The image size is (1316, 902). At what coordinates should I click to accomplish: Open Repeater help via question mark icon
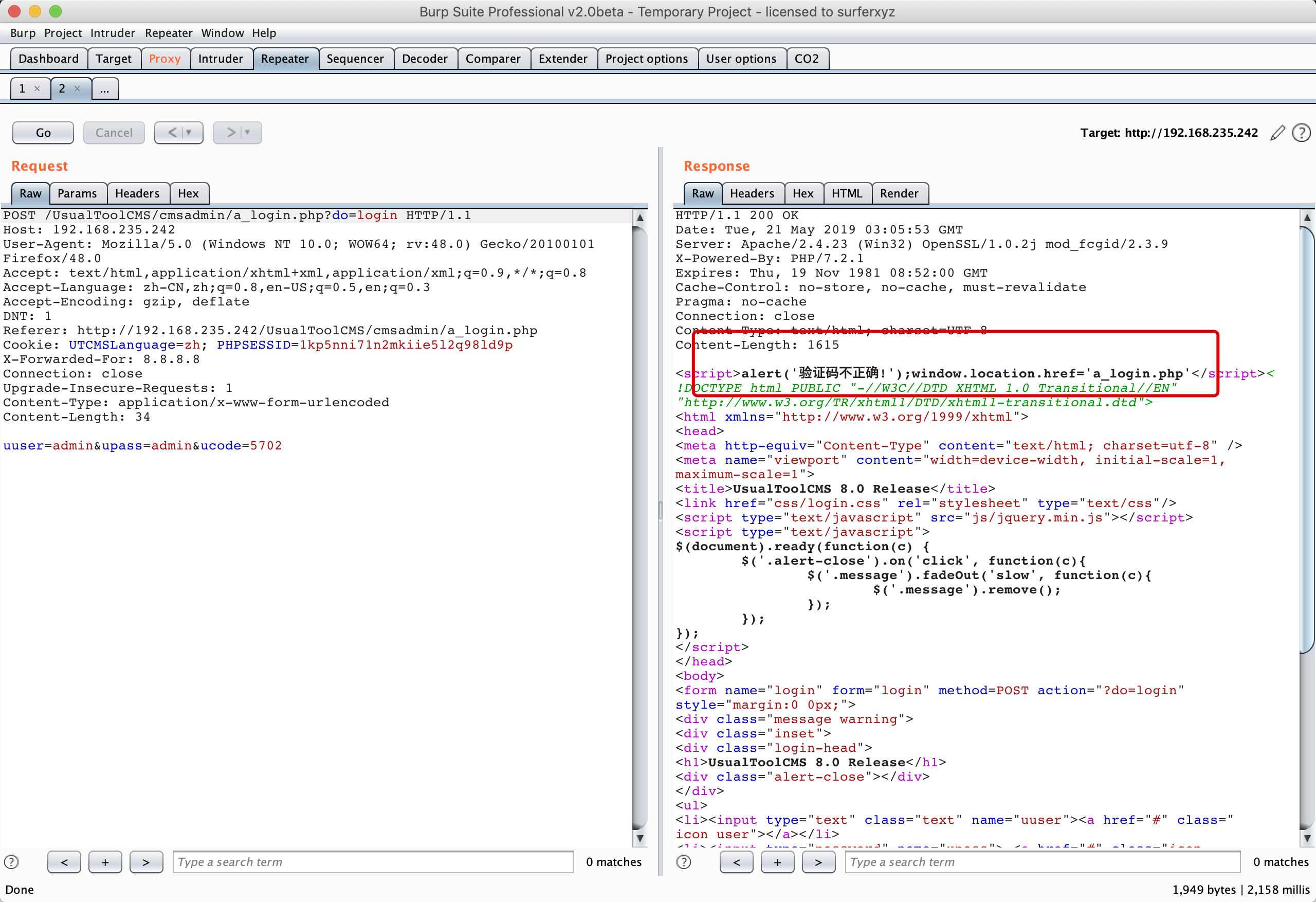(1302, 133)
